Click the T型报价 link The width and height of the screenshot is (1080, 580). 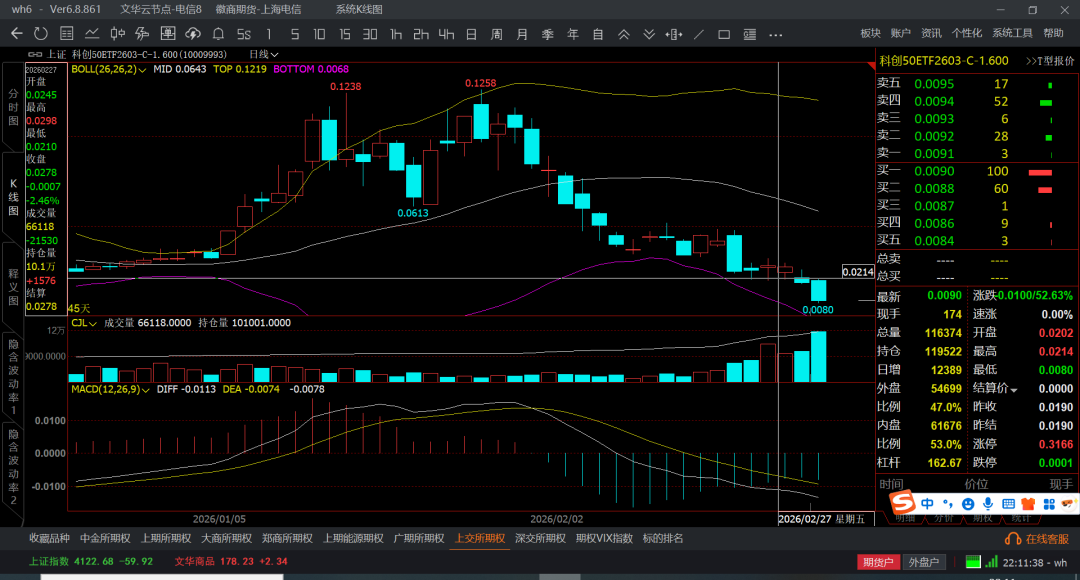click(x=1048, y=60)
